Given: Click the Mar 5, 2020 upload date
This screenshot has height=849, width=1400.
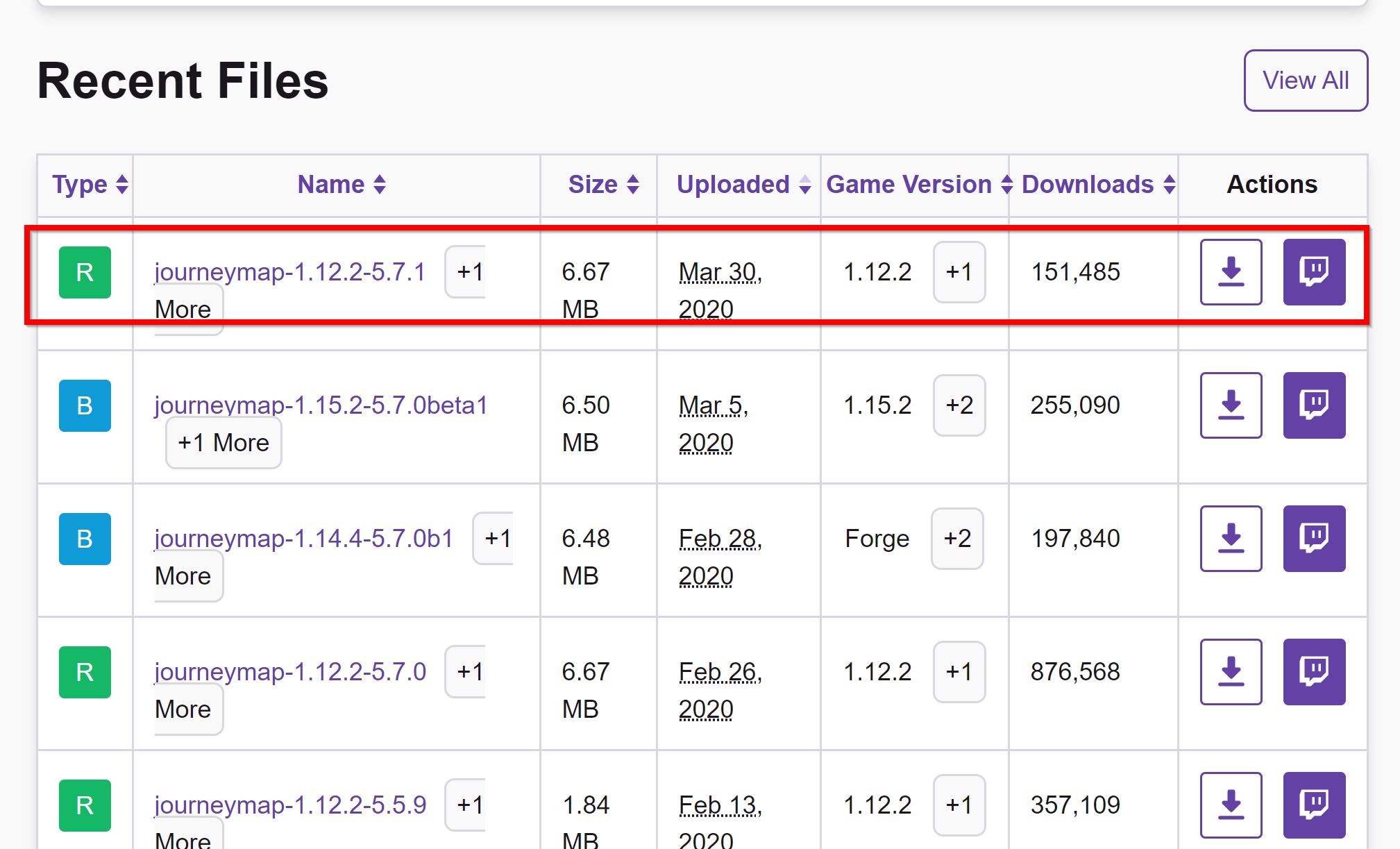Looking at the screenshot, I should [x=714, y=423].
